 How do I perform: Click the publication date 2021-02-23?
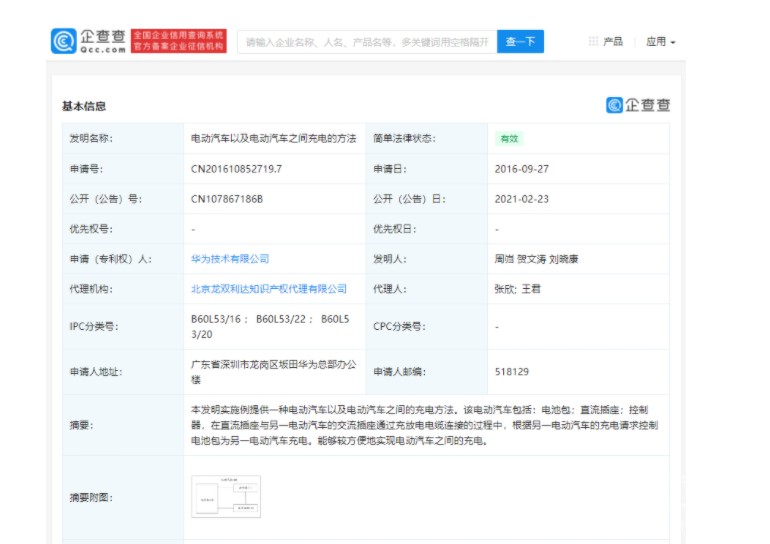[522, 199]
